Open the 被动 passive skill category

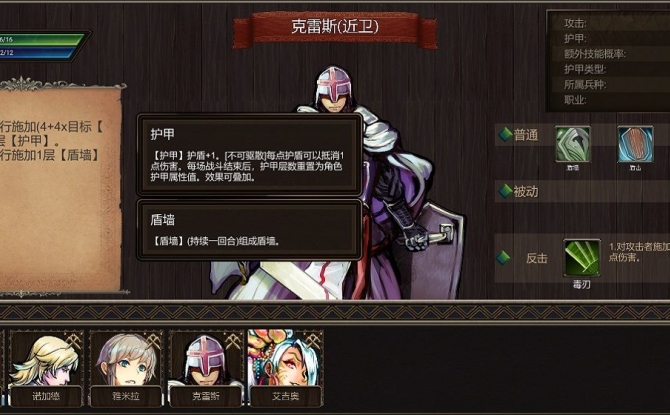pos(526,191)
